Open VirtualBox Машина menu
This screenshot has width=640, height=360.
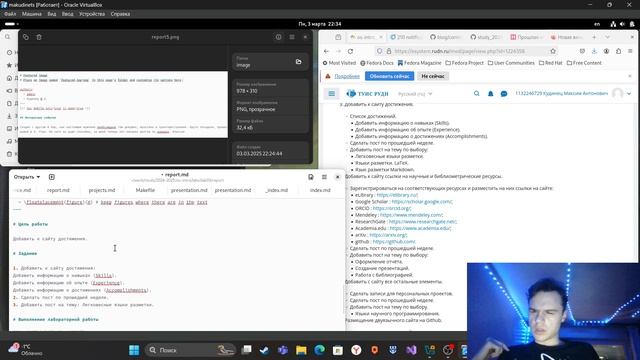point(32,14)
